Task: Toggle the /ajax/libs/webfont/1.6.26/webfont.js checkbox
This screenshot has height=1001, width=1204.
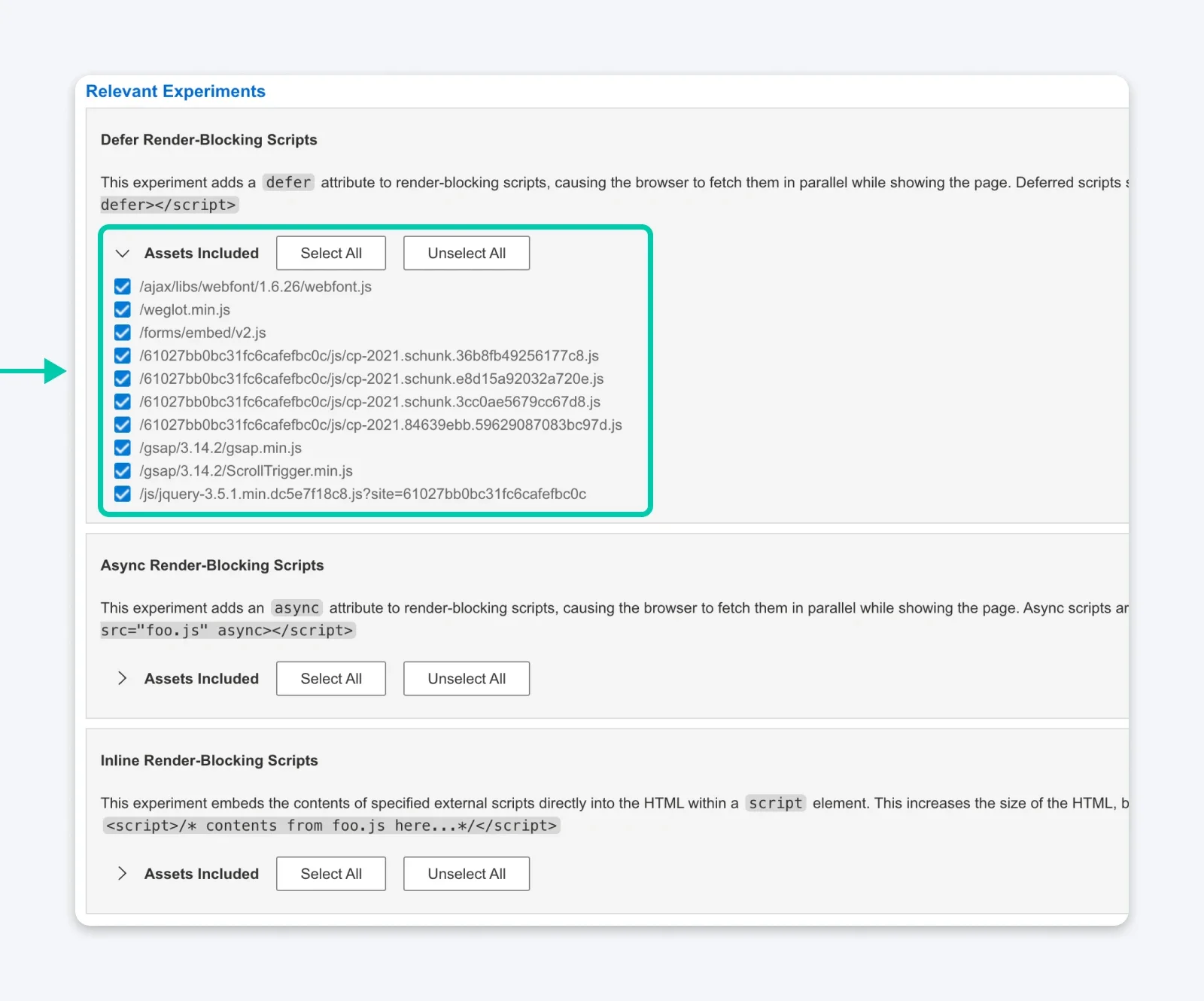Action: 122,287
